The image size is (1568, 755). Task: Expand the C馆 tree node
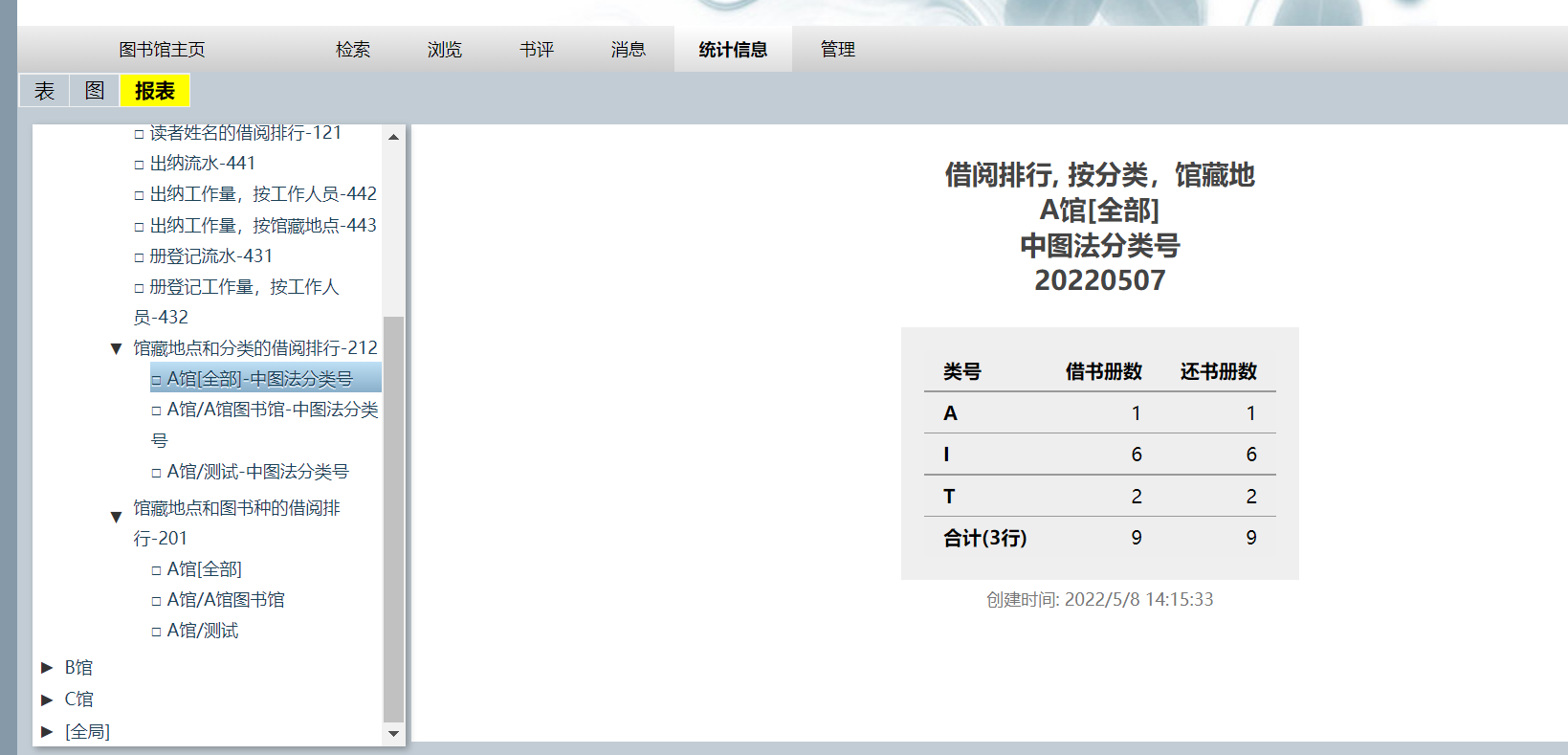point(47,699)
